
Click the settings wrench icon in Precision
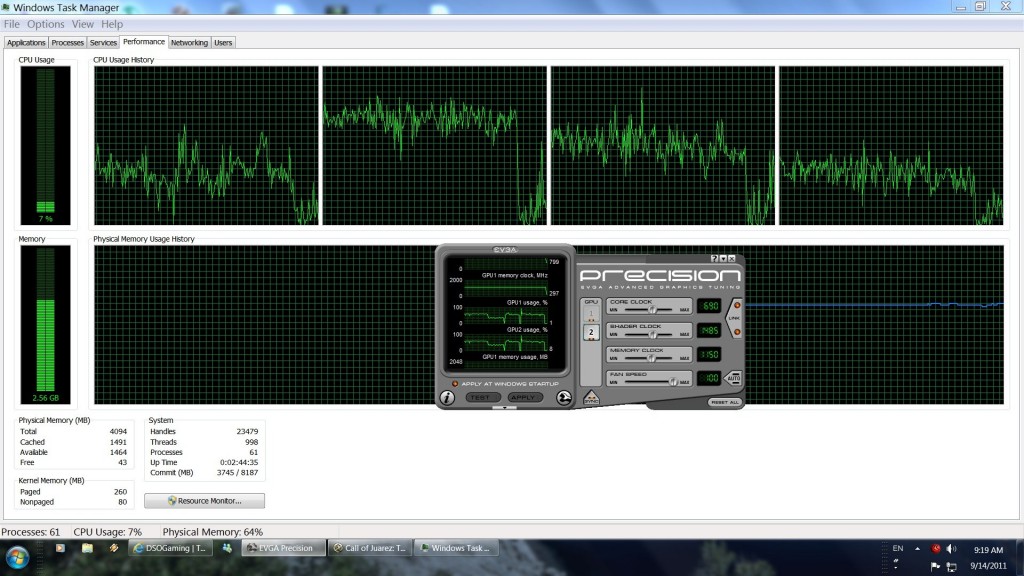coord(564,397)
